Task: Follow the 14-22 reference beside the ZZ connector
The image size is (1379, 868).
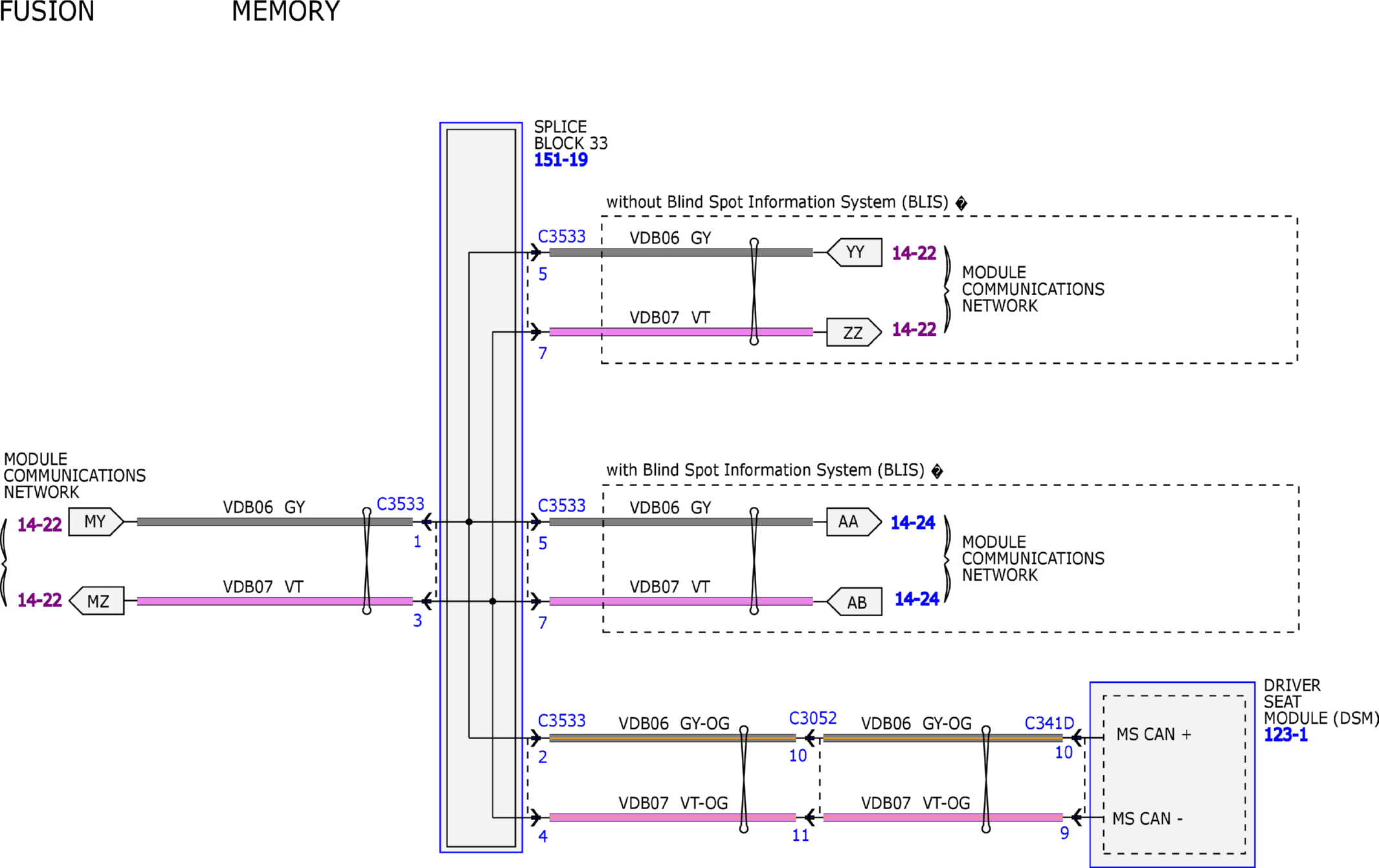Action: point(914,329)
